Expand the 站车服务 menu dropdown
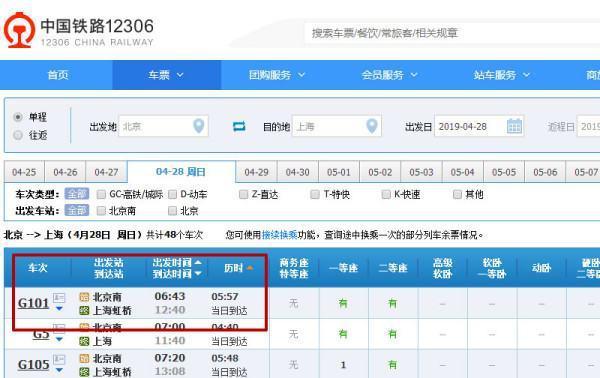The image size is (600, 378). [x=527, y=75]
